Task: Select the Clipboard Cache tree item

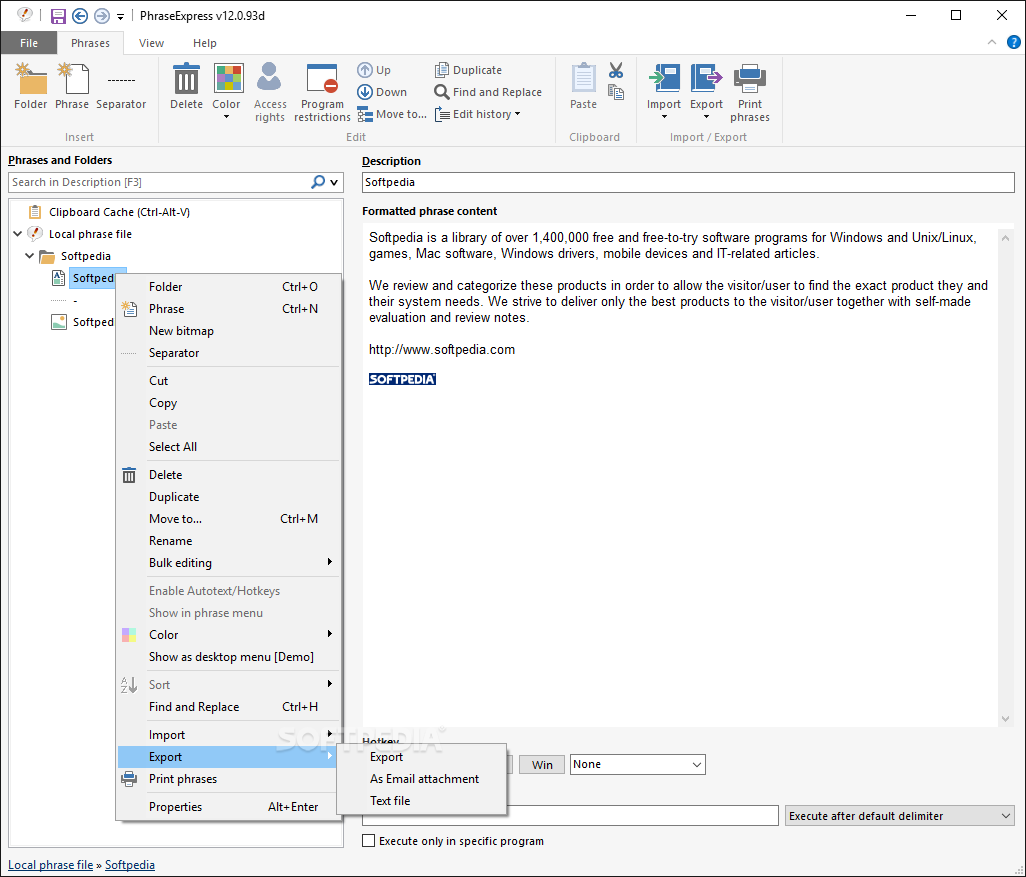Action: pos(109,212)
